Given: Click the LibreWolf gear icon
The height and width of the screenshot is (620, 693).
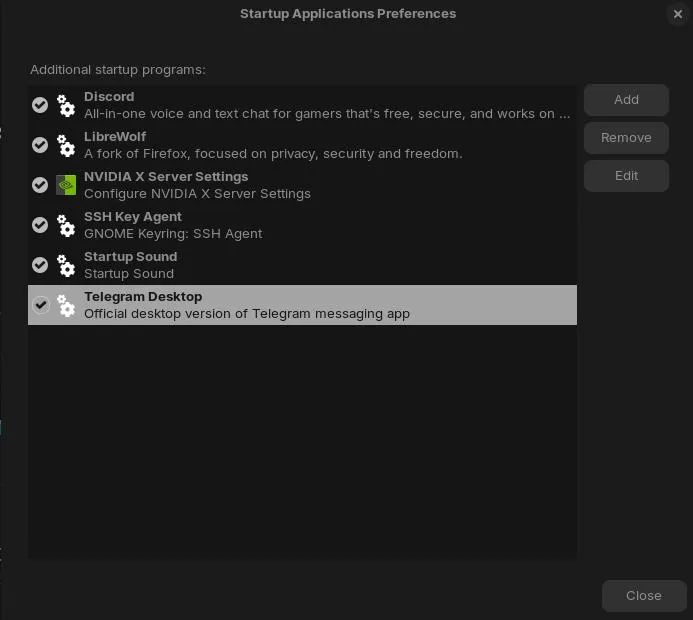Looking at the screenshot, I should [x=66, y=145].
